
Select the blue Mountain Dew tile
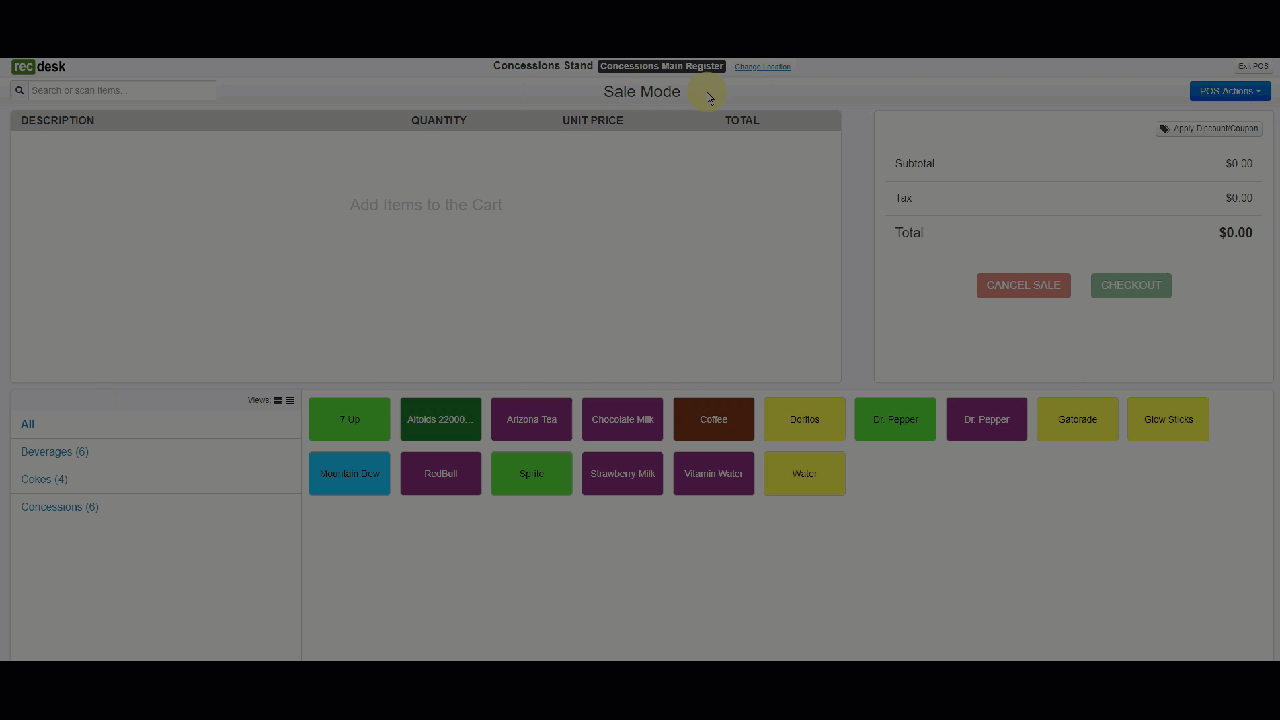349,473
